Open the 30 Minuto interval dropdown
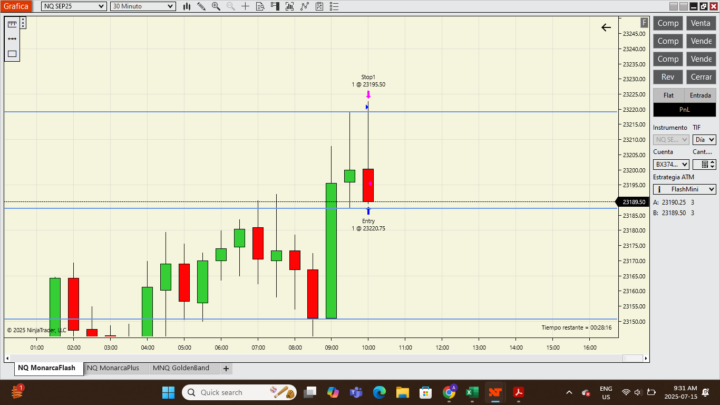The height and width of the screenshot is (405, 720). [x=143, y=6]
